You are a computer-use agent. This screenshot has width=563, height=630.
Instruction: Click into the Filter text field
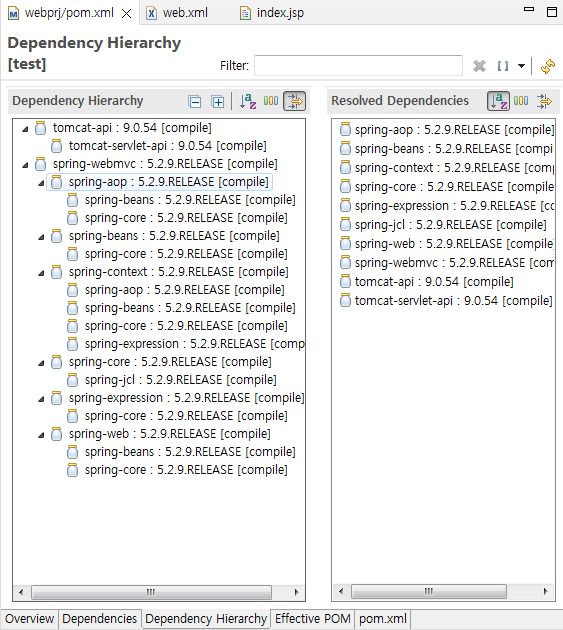358,65
